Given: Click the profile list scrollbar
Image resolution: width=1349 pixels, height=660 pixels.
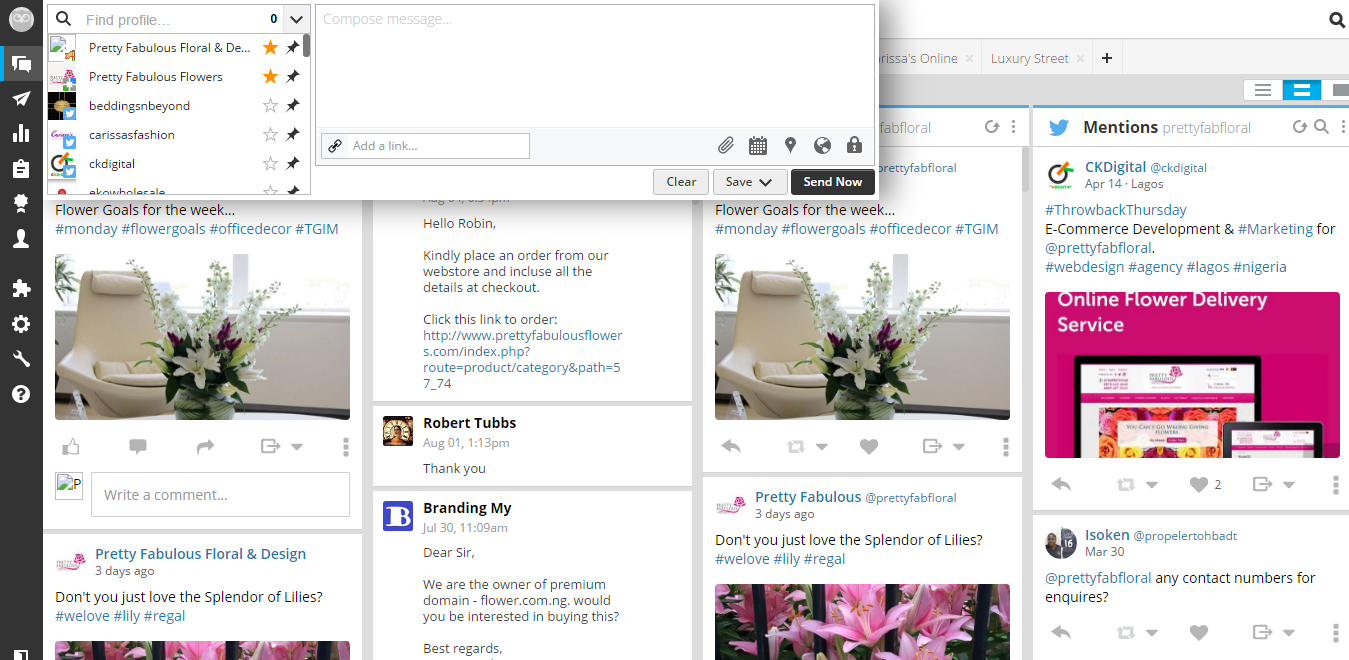Looking at the screenshot, I should pos(306,46).
